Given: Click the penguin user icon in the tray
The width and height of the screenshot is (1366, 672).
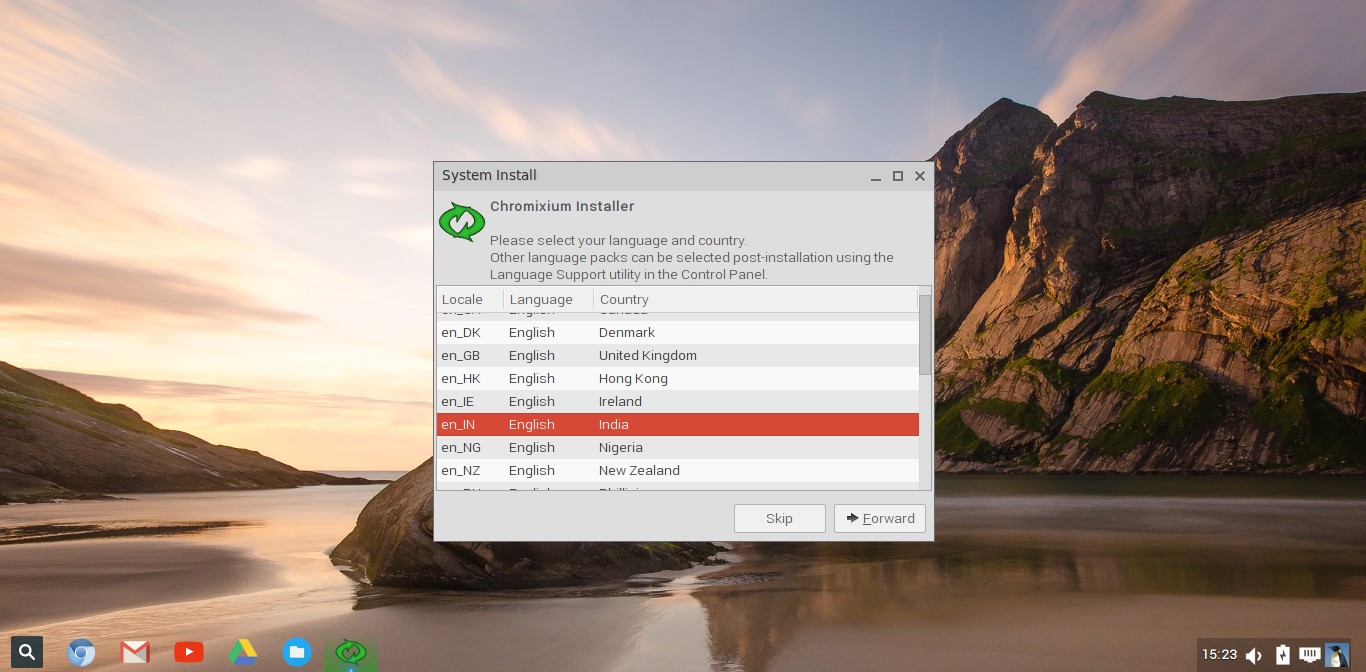Looking at the screenshot, I should pyautogui.click(x=1337, y=655).
